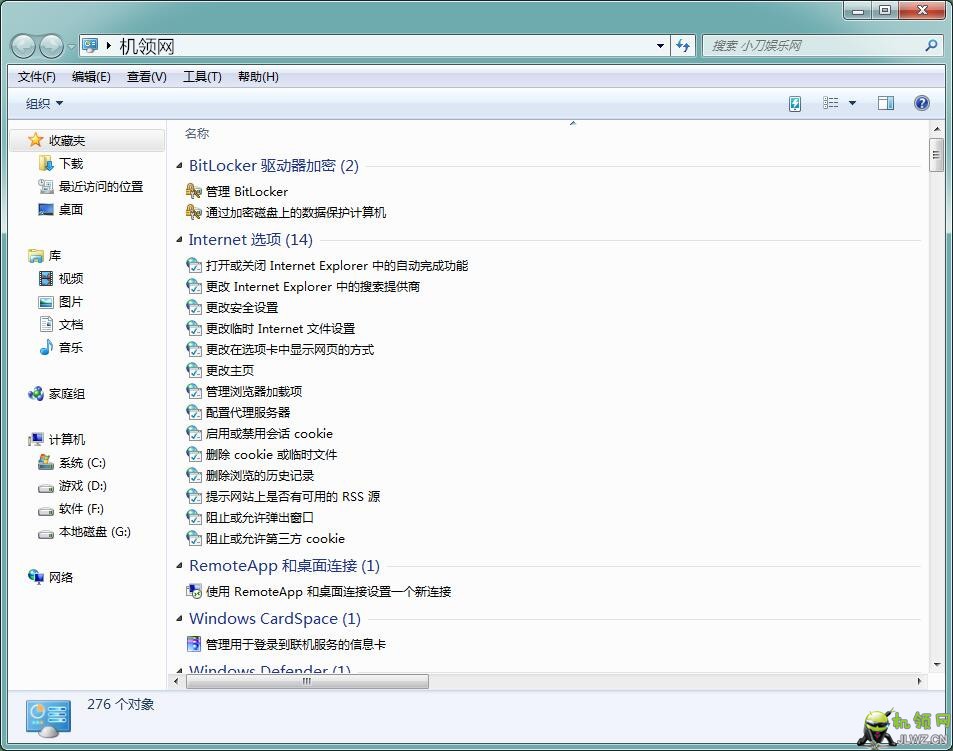Image resolution: width=953 pixels, height=751 pixels.
Task: Click the search magnifier icon
Action: tap(931, 46)
